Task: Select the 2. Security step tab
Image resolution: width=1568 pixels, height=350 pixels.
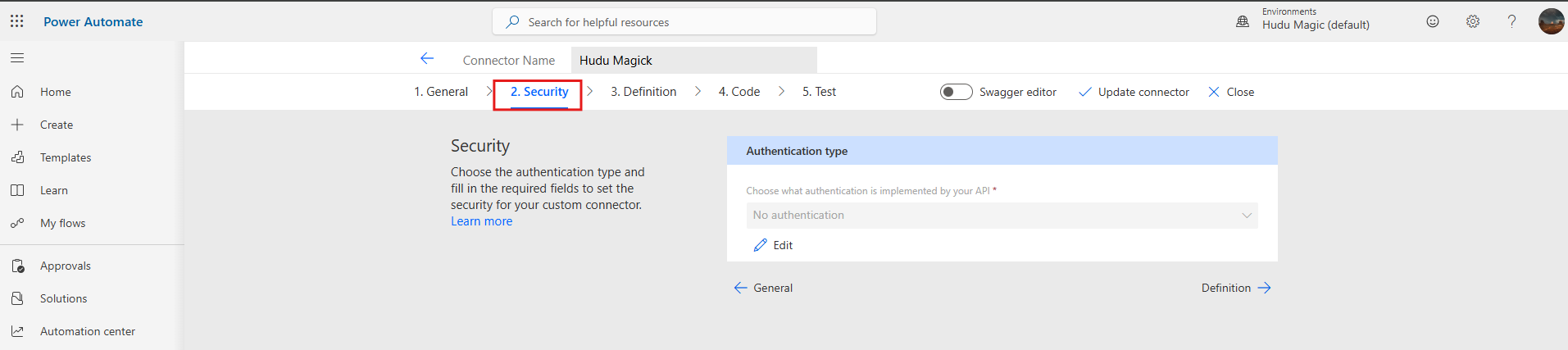Action: (x=539, y=92)
